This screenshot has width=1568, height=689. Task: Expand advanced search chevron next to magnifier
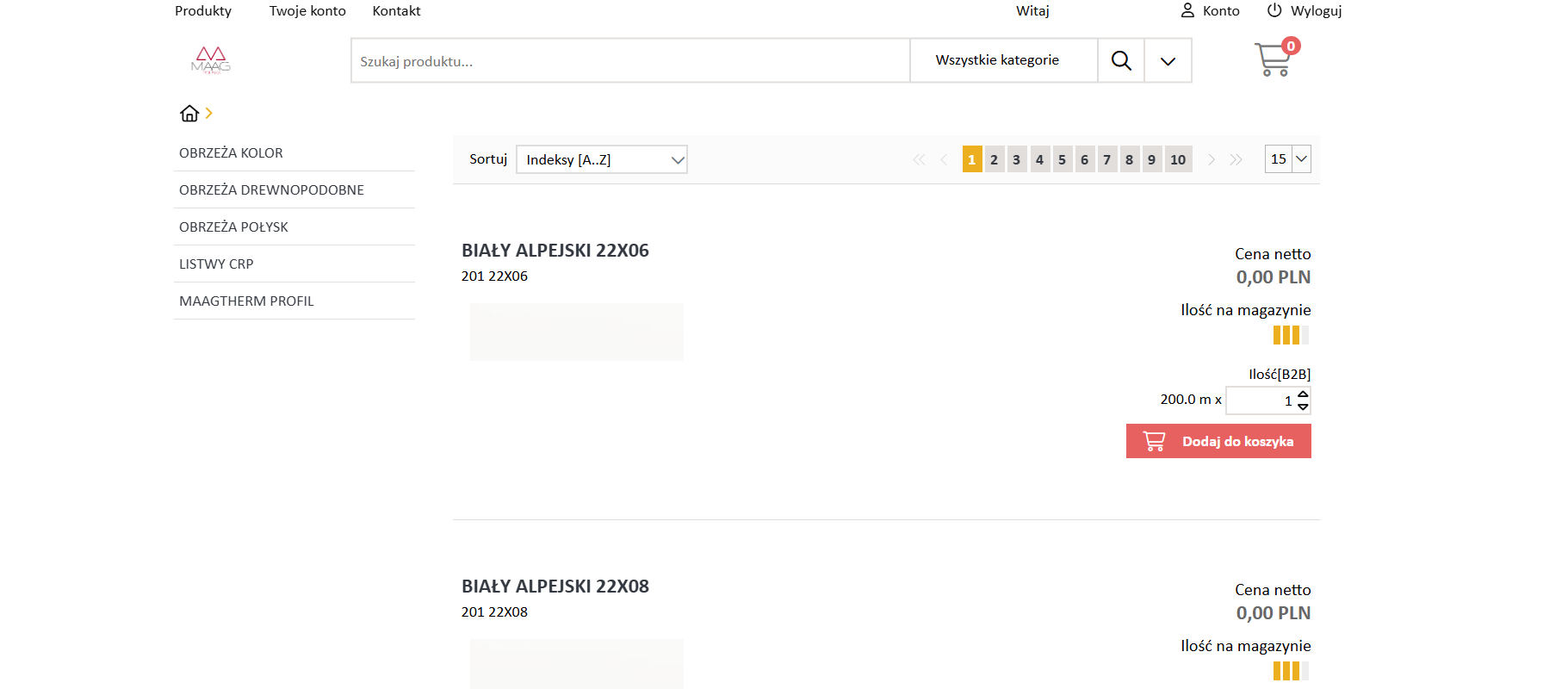tap(1168, 61)
